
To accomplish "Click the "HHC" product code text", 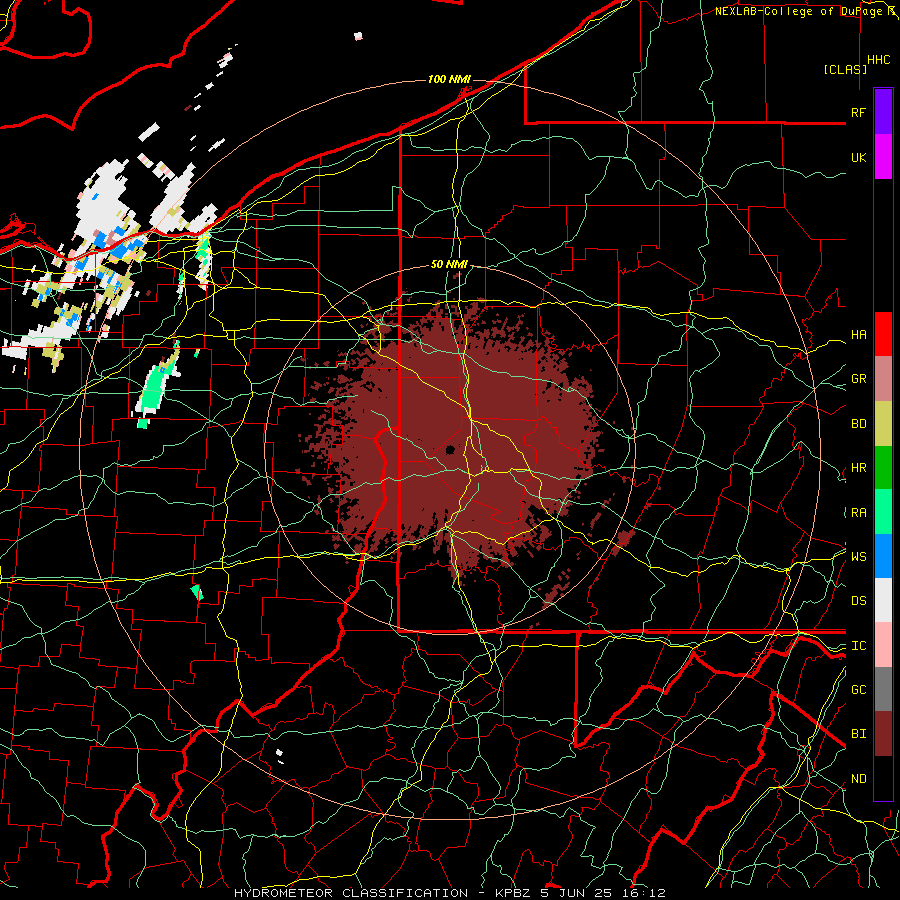I will [x=878, y=60].
